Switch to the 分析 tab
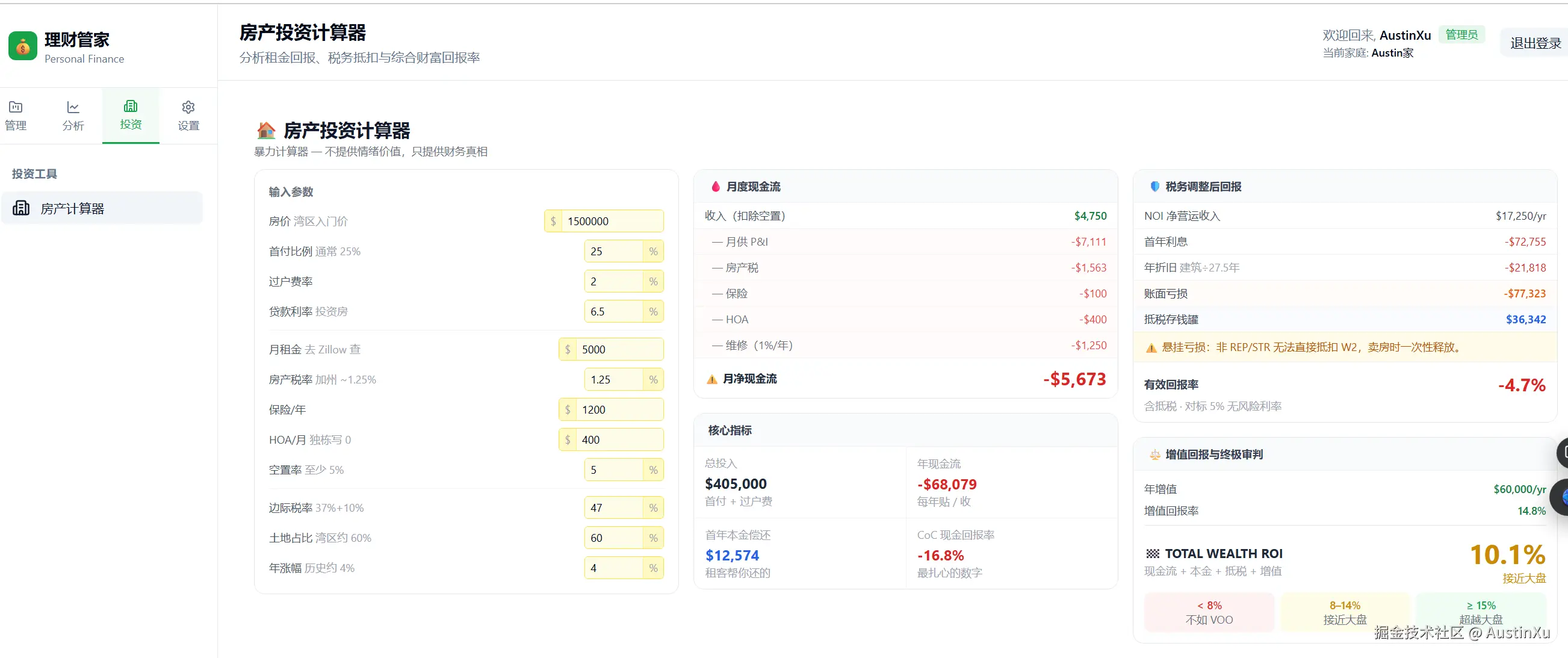The width and height of the screenshot is (1568, 658). [x=73, y=116]
